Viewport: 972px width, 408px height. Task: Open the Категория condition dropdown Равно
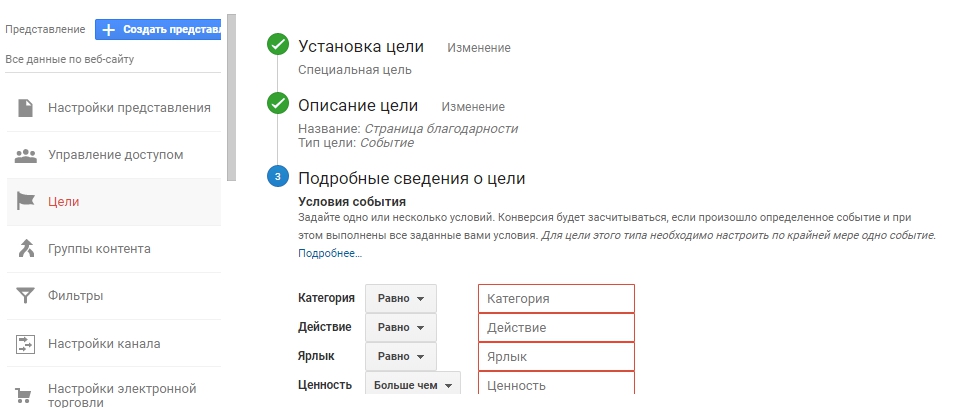[x=400, y=299]
